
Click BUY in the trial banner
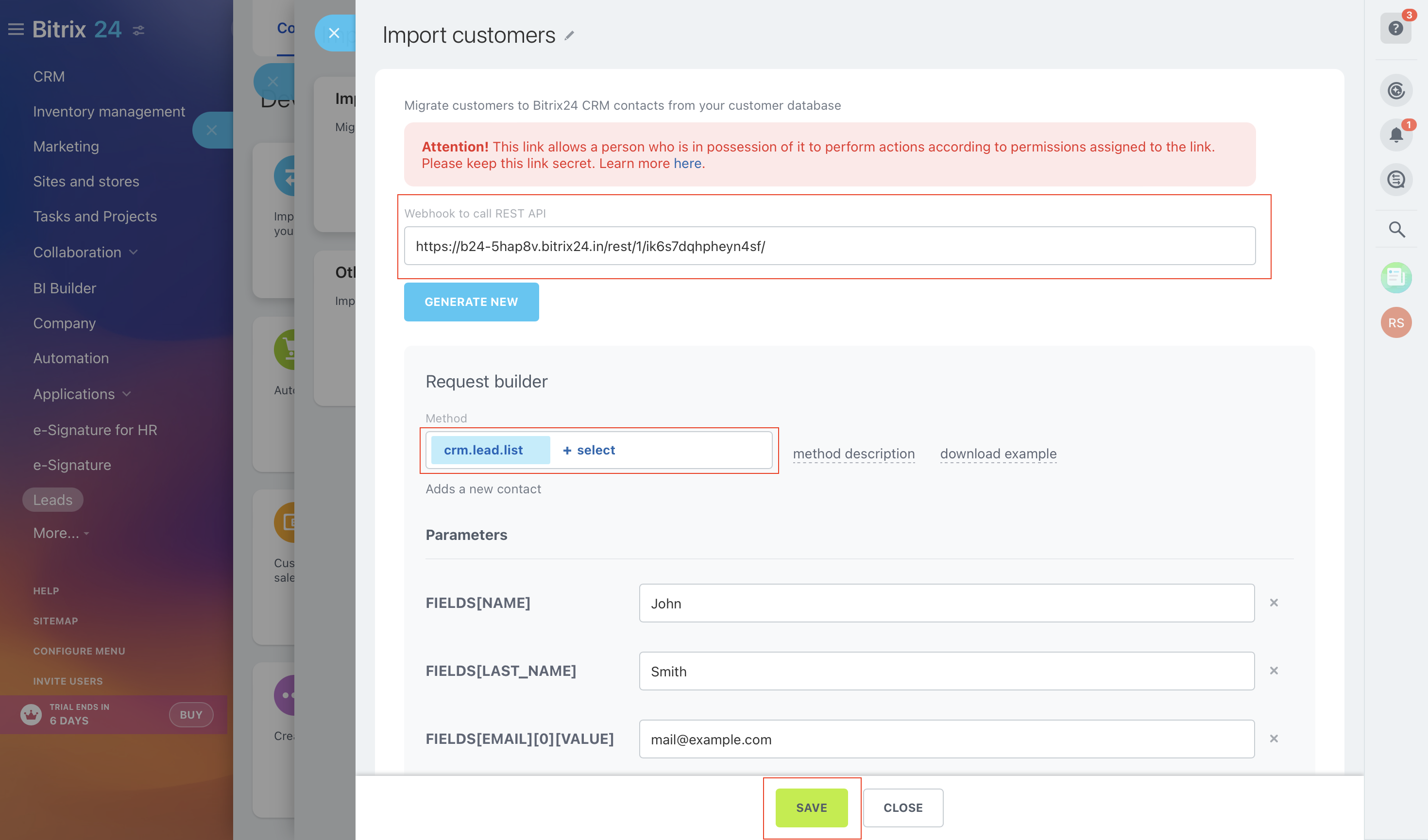pyautogui.click(x=191, y=715)
